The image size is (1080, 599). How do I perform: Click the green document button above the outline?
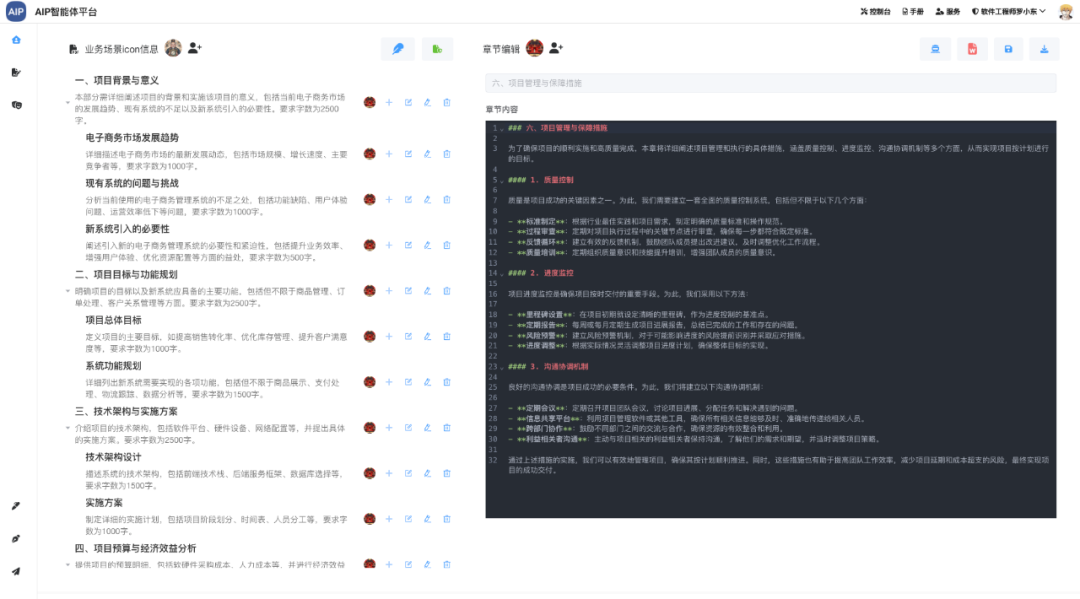click(437, 49)
